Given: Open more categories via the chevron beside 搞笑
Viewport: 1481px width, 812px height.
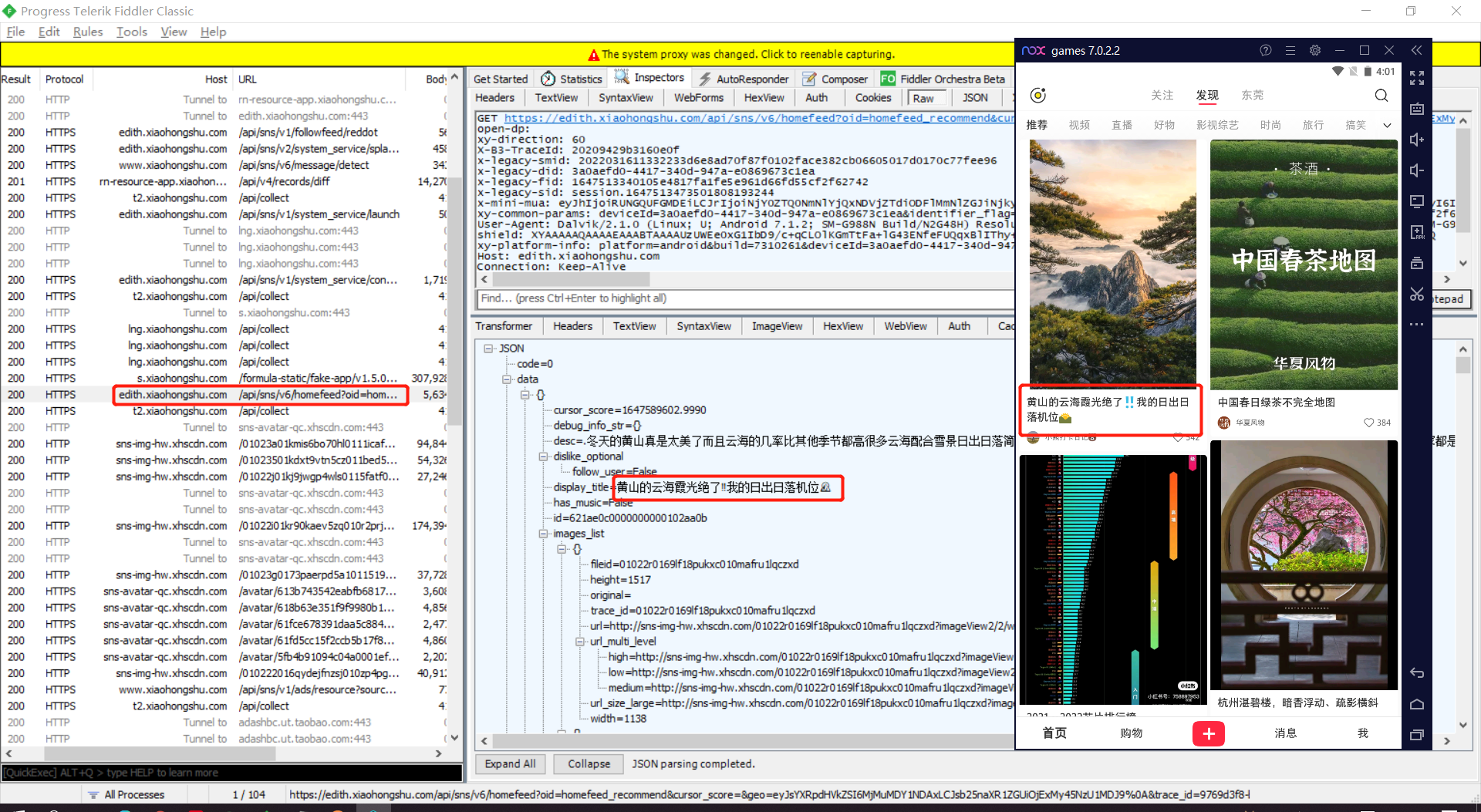Looking at the screenshot, I should pos(1386,124).
